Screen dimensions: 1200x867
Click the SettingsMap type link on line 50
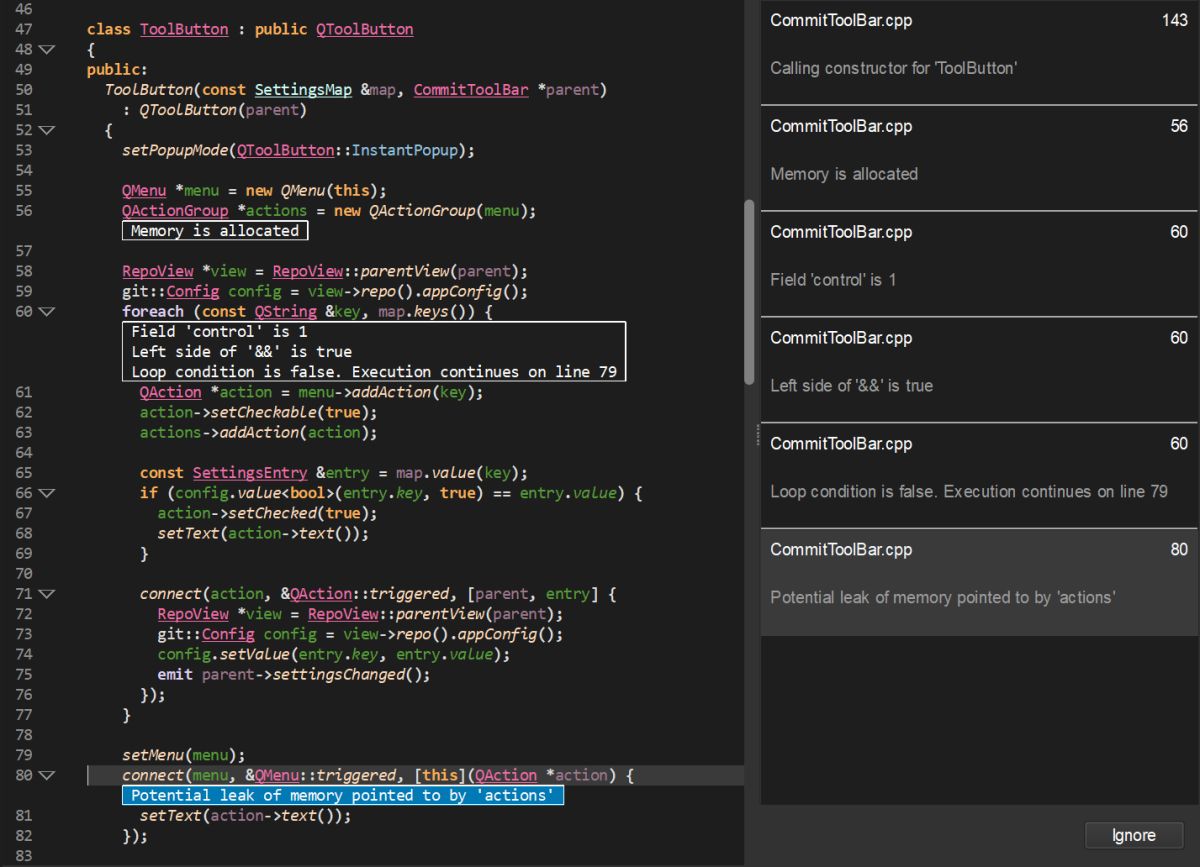303,90
